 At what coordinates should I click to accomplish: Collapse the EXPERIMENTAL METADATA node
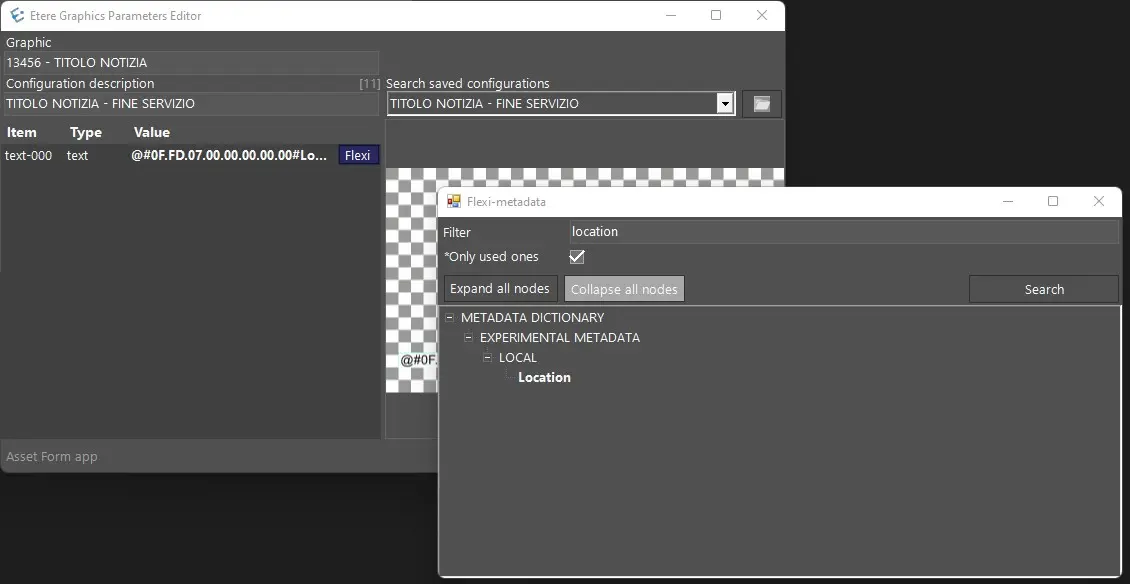pyautogui.click(x=469, y=338)
